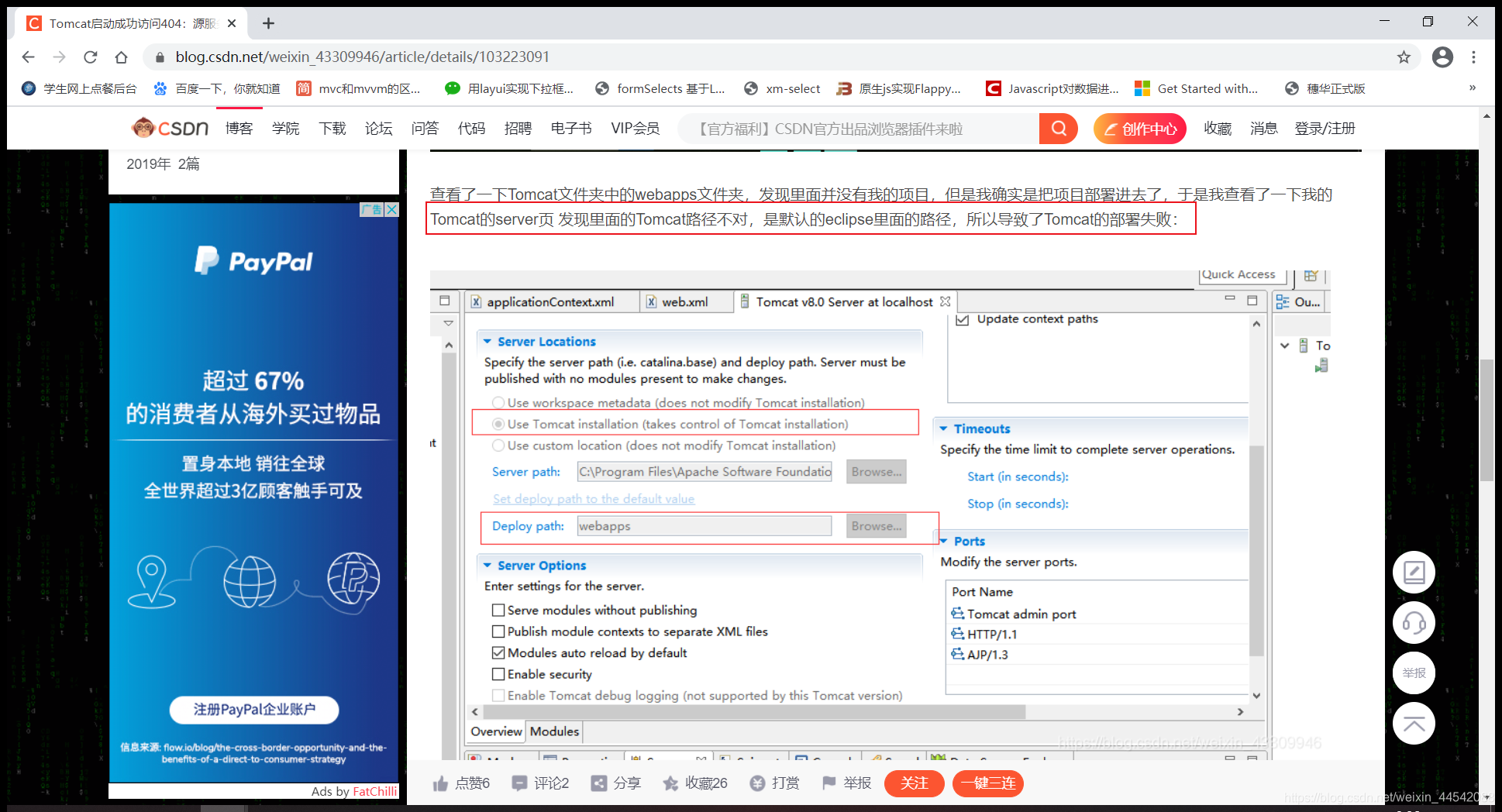Select Use custom location radio button
Image resolution: width=1502 pixels, height=812 pixels.
click(x=498, y=446)
